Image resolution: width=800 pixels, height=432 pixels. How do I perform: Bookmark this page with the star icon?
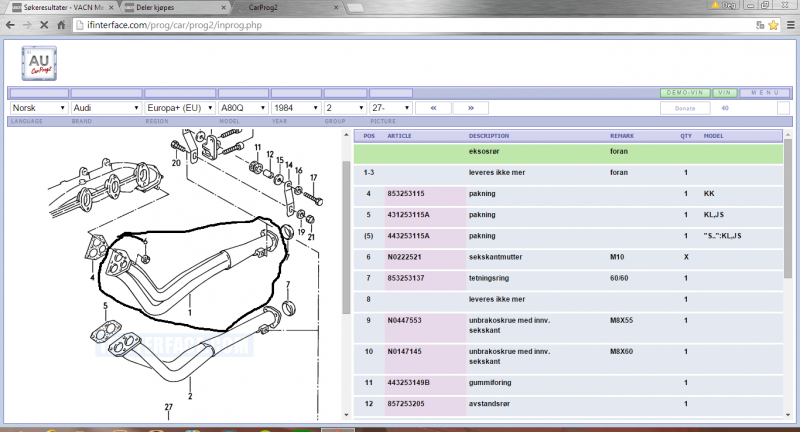point(772,23)
